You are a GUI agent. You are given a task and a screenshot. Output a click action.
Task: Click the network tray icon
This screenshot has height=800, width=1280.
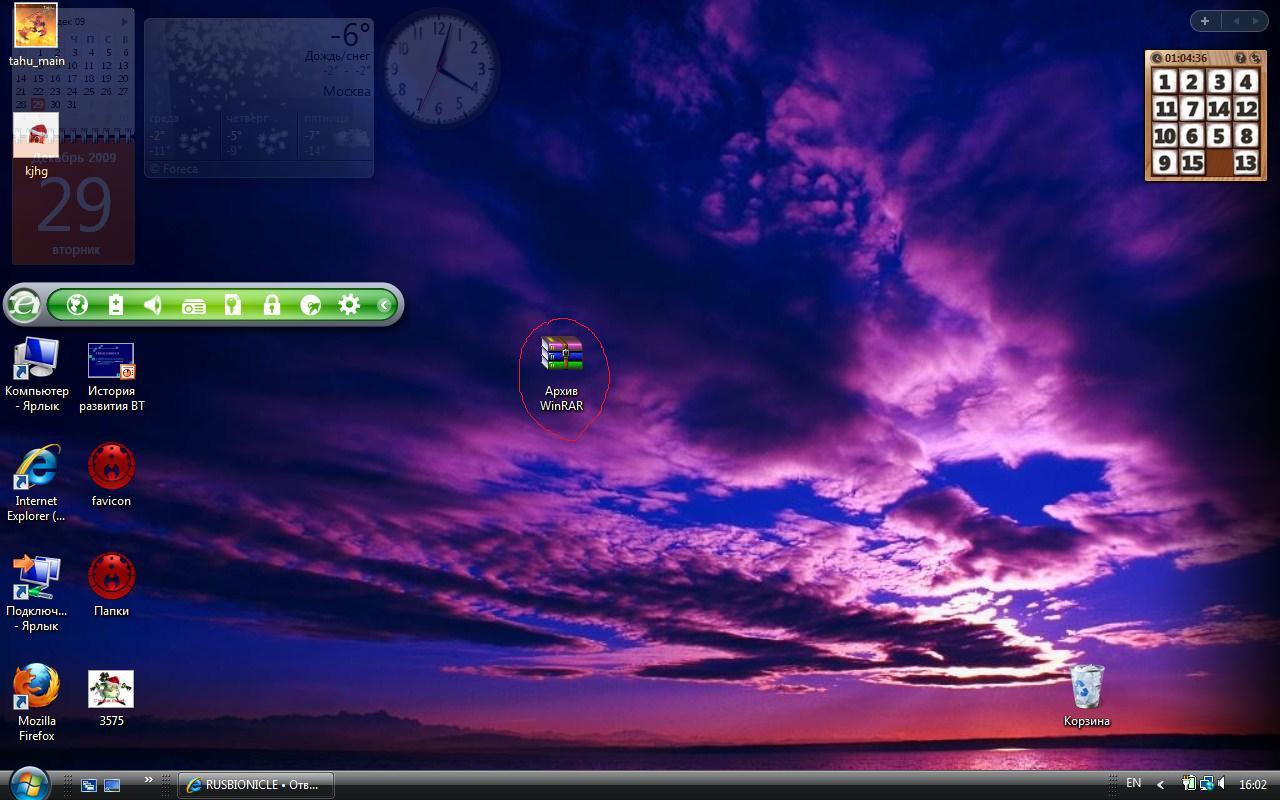tap(1206, 784)
